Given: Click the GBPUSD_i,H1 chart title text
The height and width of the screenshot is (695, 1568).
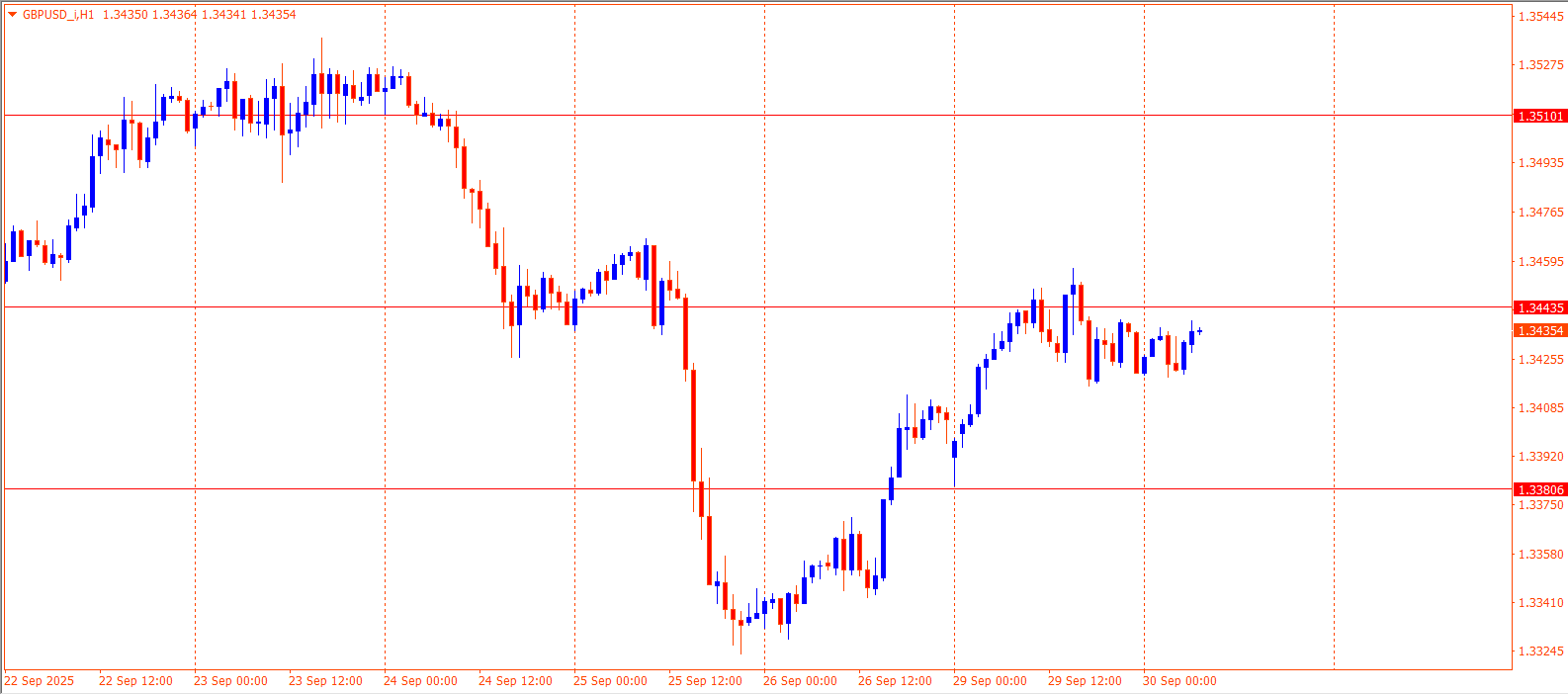Looking at the screenshot, I should coord(58,15).
